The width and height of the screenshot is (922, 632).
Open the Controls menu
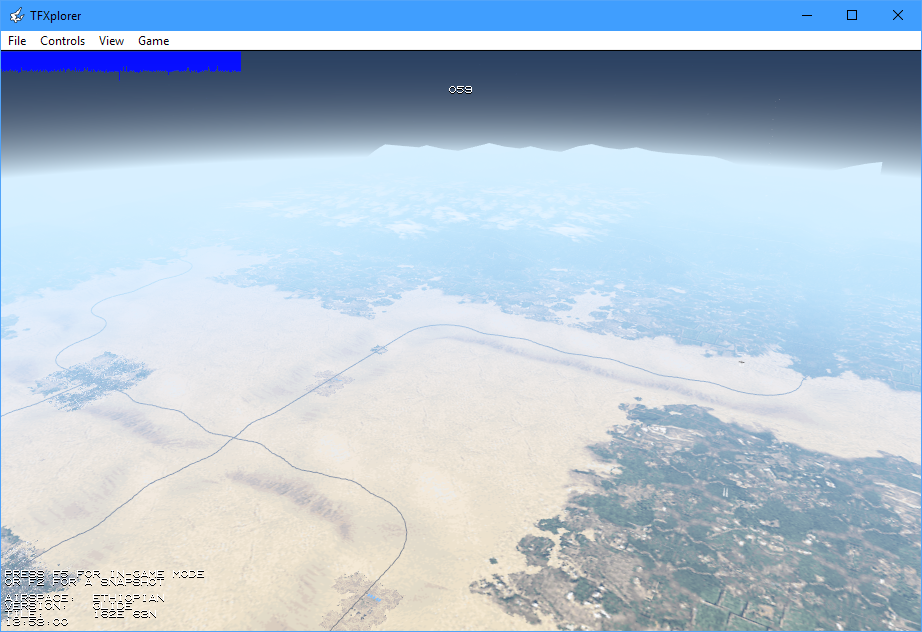point(63,41)
